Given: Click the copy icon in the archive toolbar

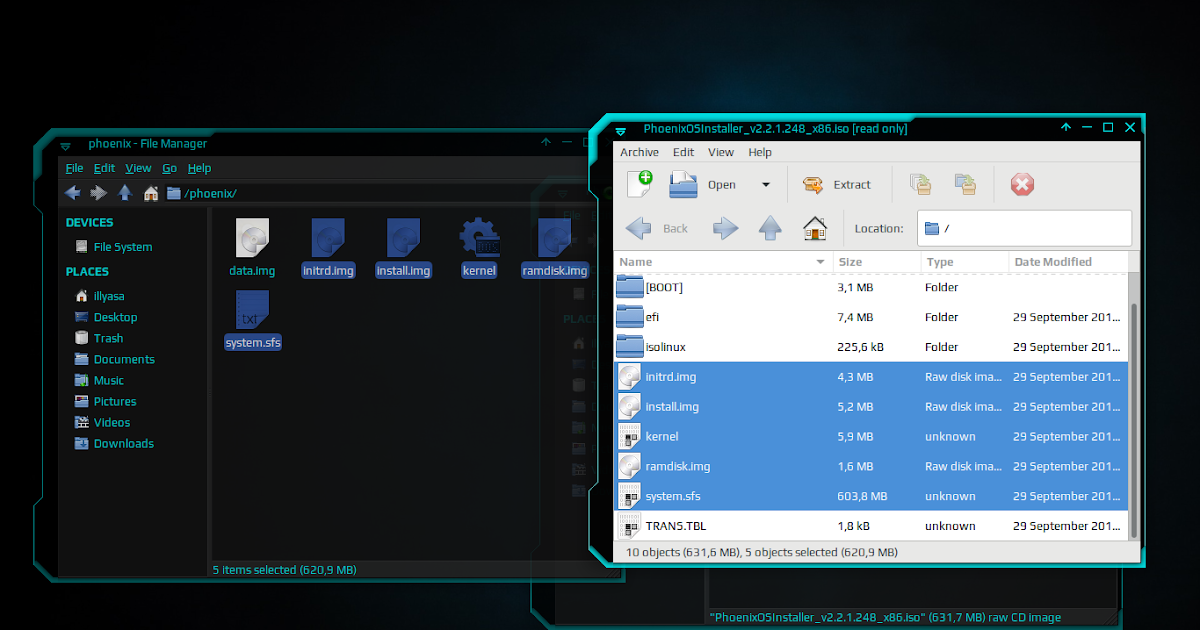Looking at the screenshot, I should tap(920, 184).
